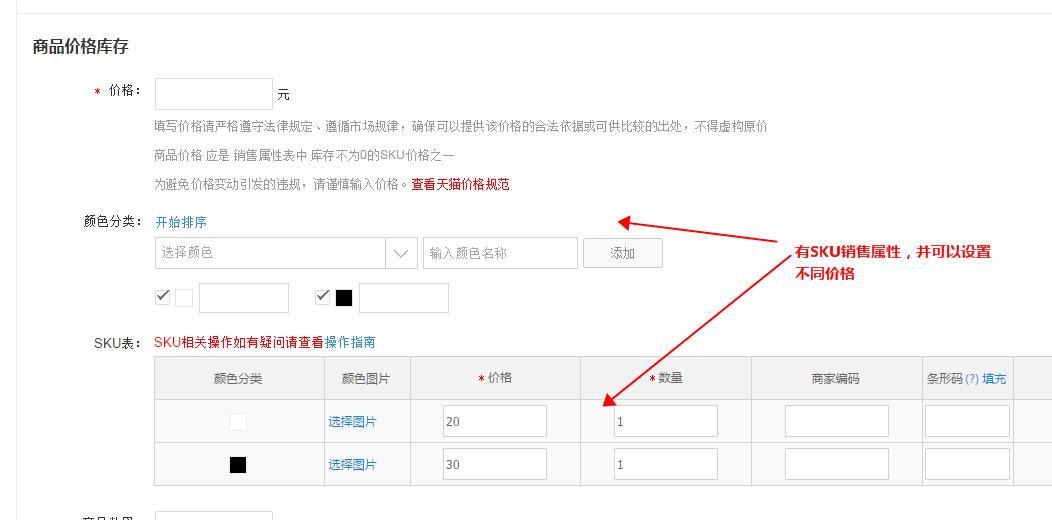Click the 输入颜色名称 text field
1052x520 pixels.
500,253
